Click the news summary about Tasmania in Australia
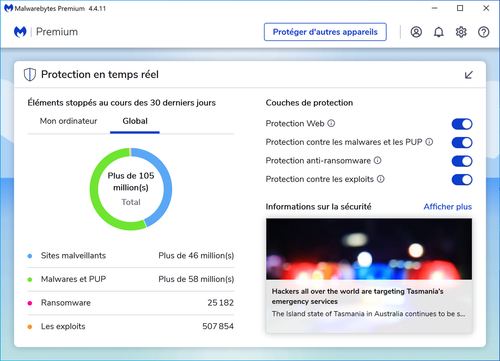500x361 pixels. tap(368, 314)
